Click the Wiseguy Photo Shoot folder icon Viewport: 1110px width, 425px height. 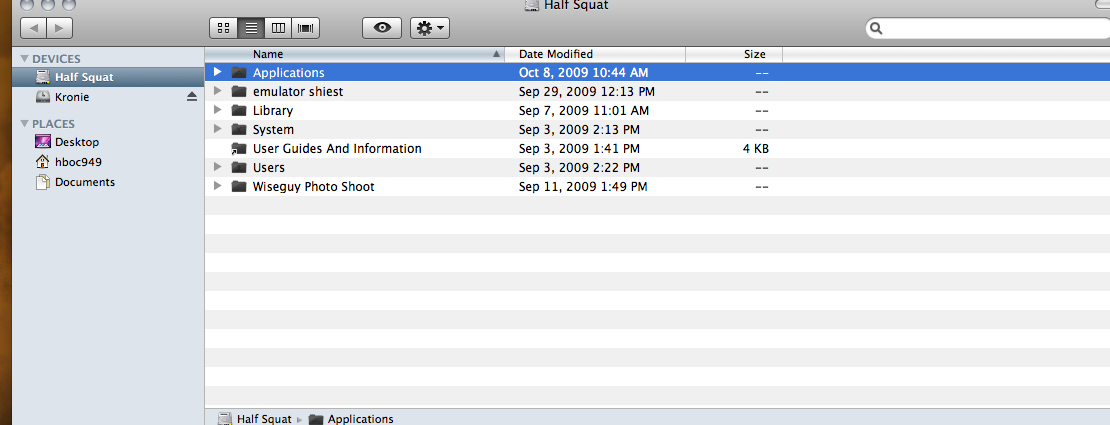(239, 187)
